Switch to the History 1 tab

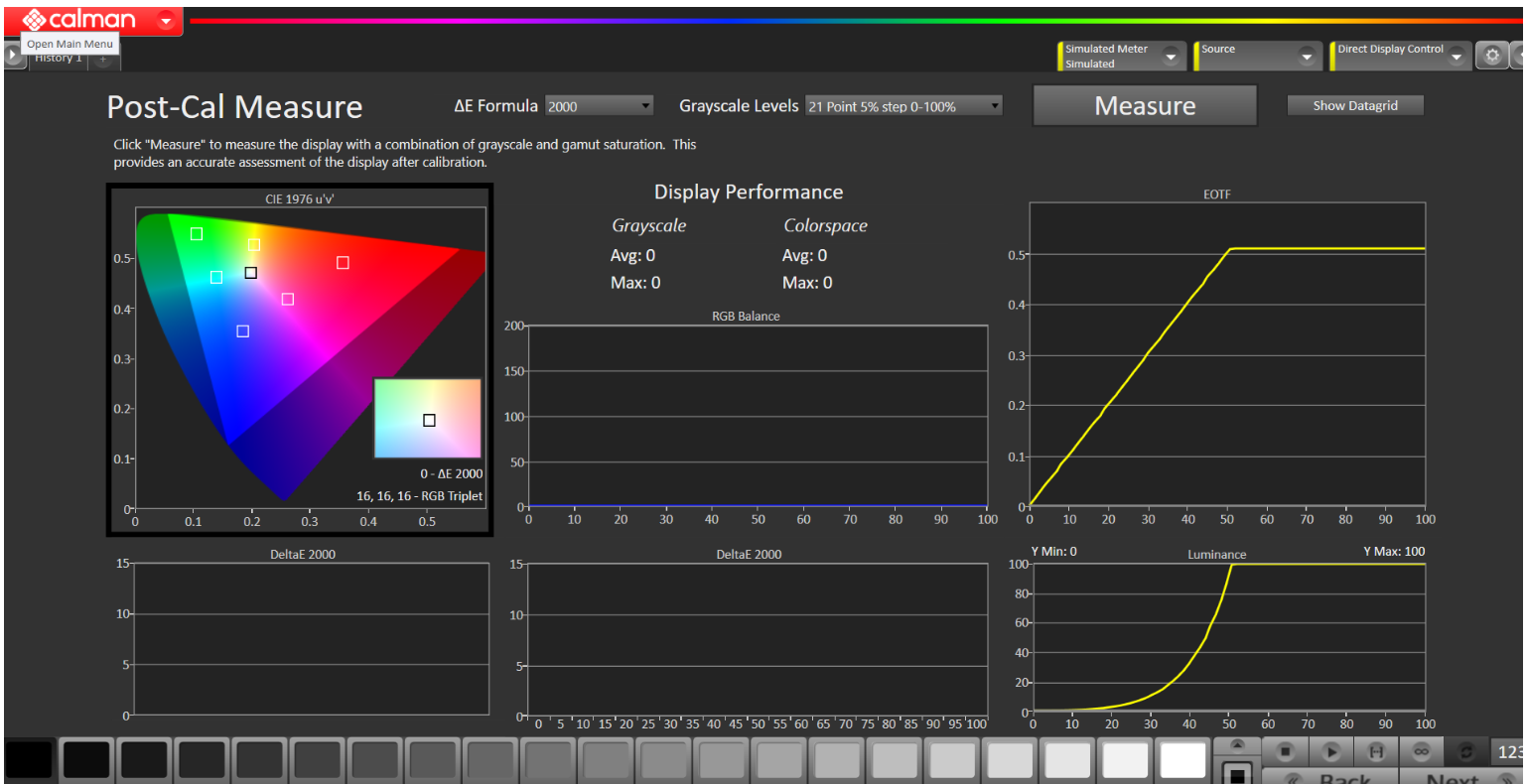coord(60,60)
